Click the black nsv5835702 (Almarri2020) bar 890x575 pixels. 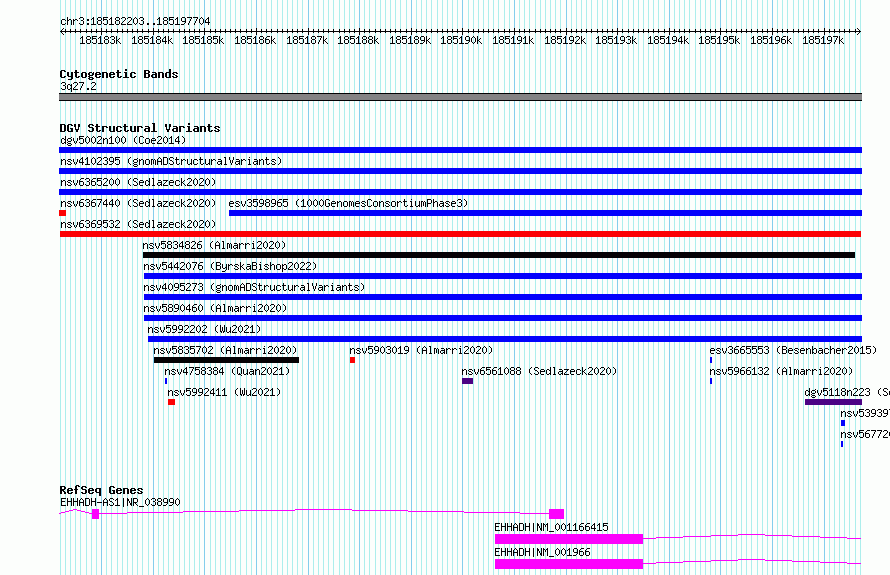[226, 360]
